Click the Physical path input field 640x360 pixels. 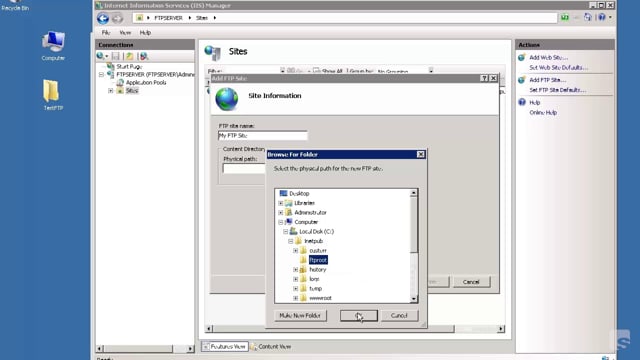[x=244, y=168]
